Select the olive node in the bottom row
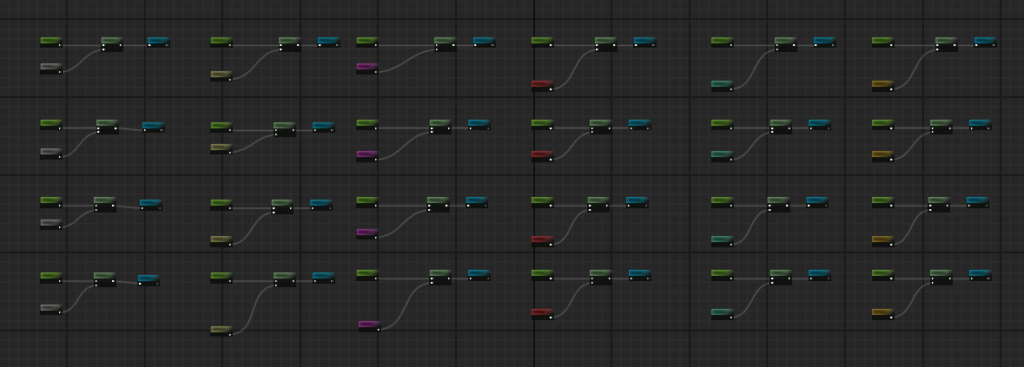Viewport: 1024px width, 367px height. pyautogui.click(x=221, y=332)
